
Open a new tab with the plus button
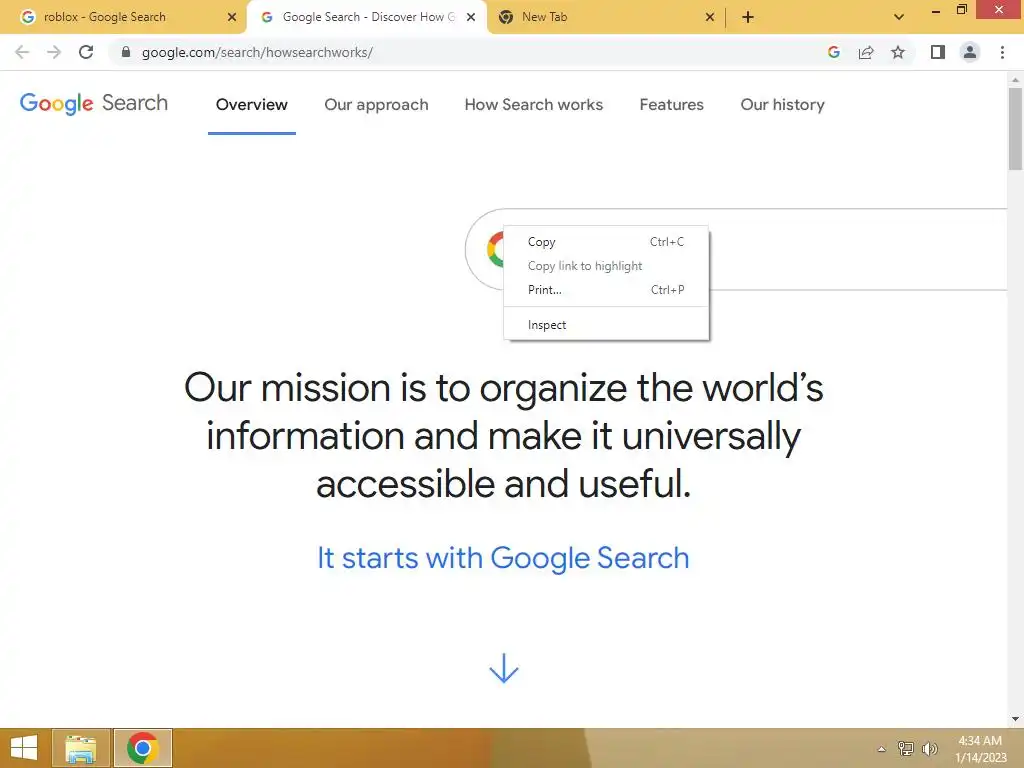(x=748, y=17)
